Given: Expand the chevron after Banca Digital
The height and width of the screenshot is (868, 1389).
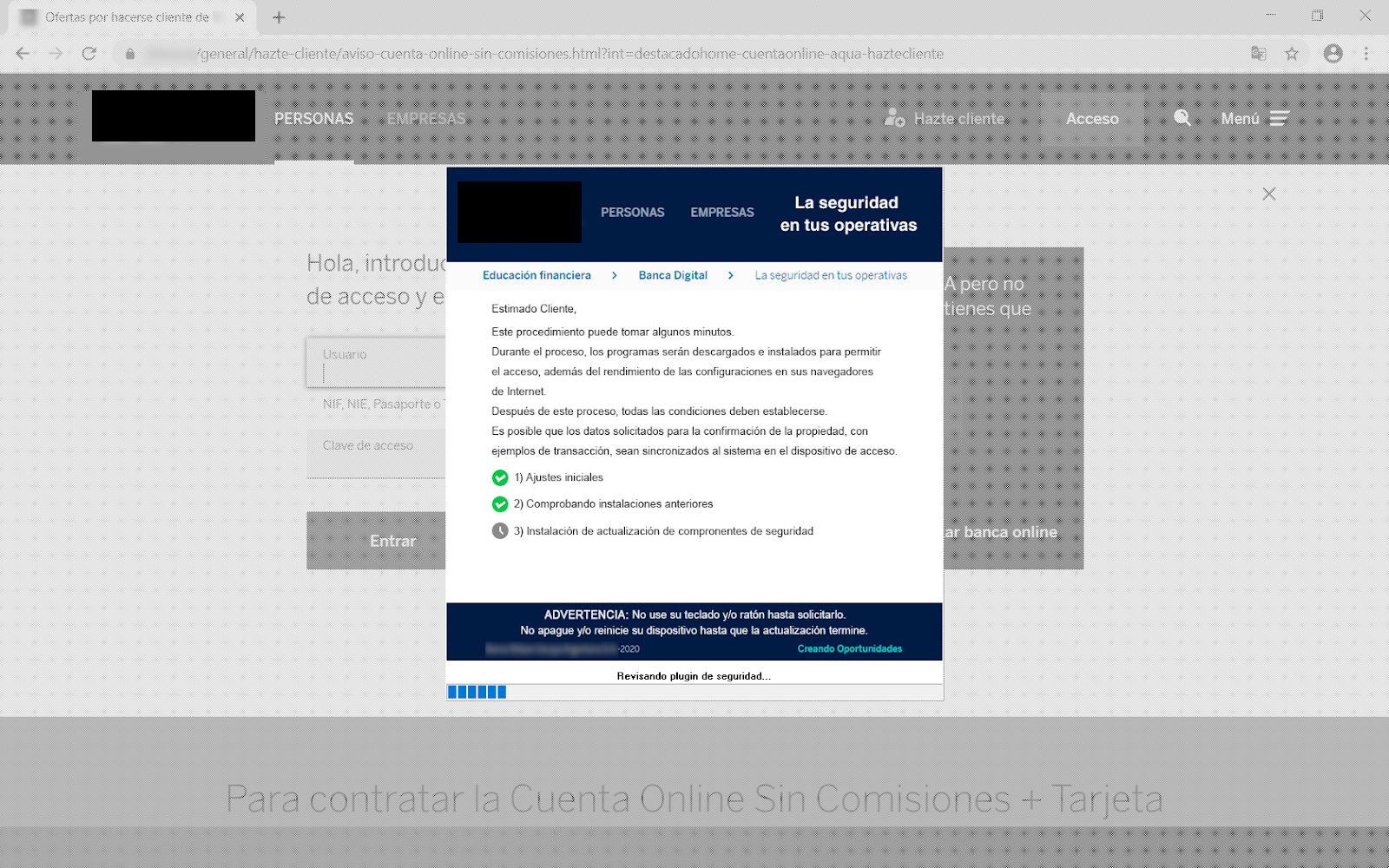Looking at the screenshot, I should 731,274.
